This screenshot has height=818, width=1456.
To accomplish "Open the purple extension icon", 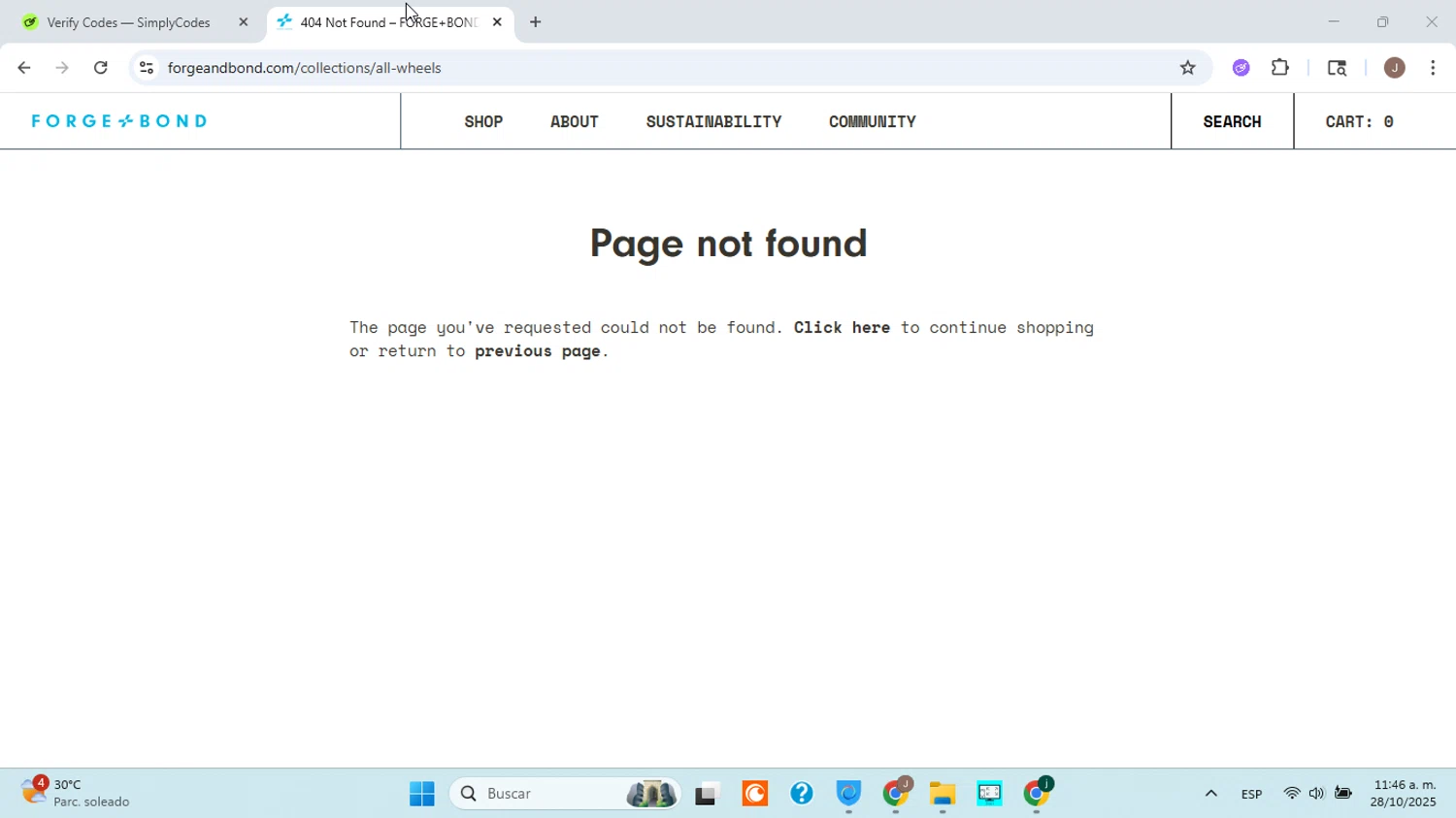I will tap(1241, 68).
